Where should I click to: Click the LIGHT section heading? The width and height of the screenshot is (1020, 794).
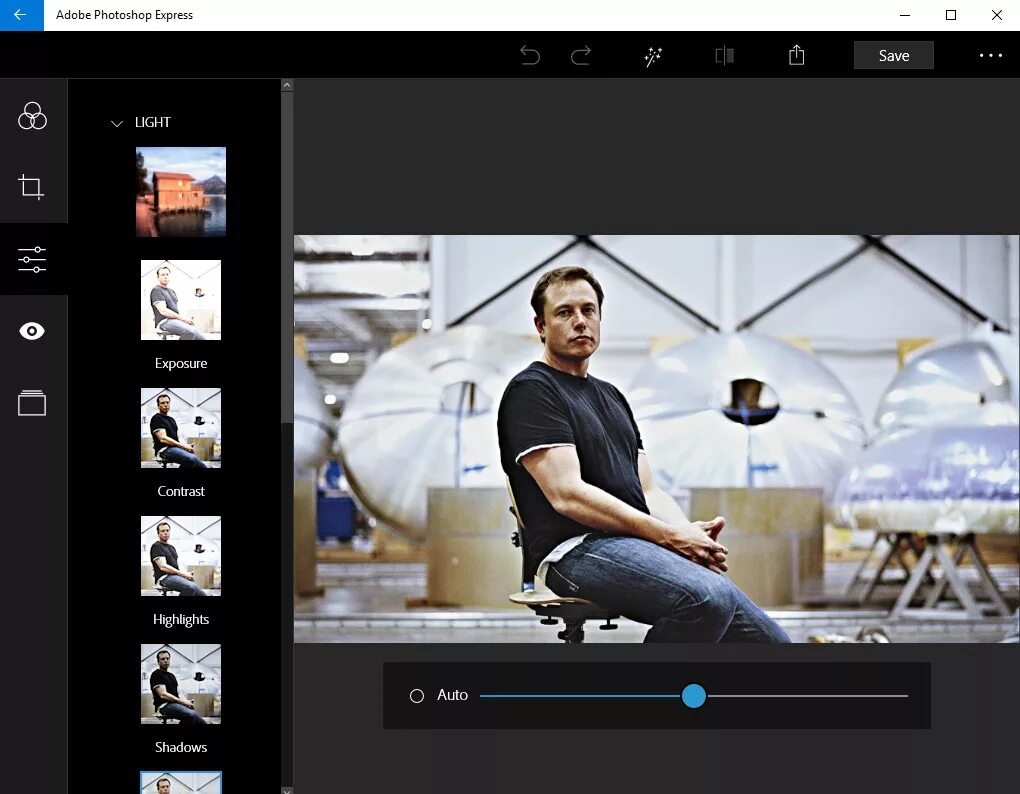tap(153, 122)
